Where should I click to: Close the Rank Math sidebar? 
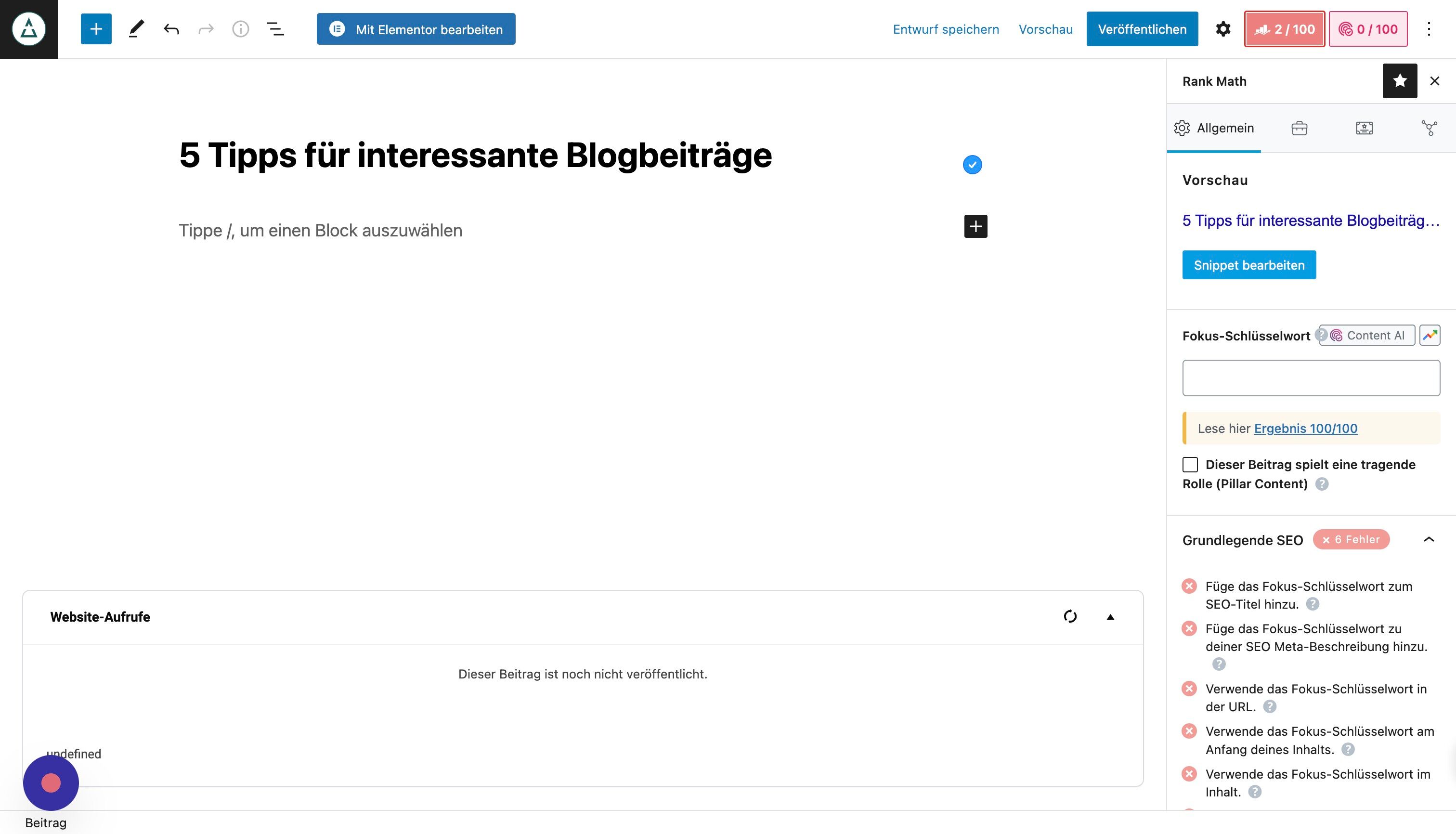[x=1434, y=81]
